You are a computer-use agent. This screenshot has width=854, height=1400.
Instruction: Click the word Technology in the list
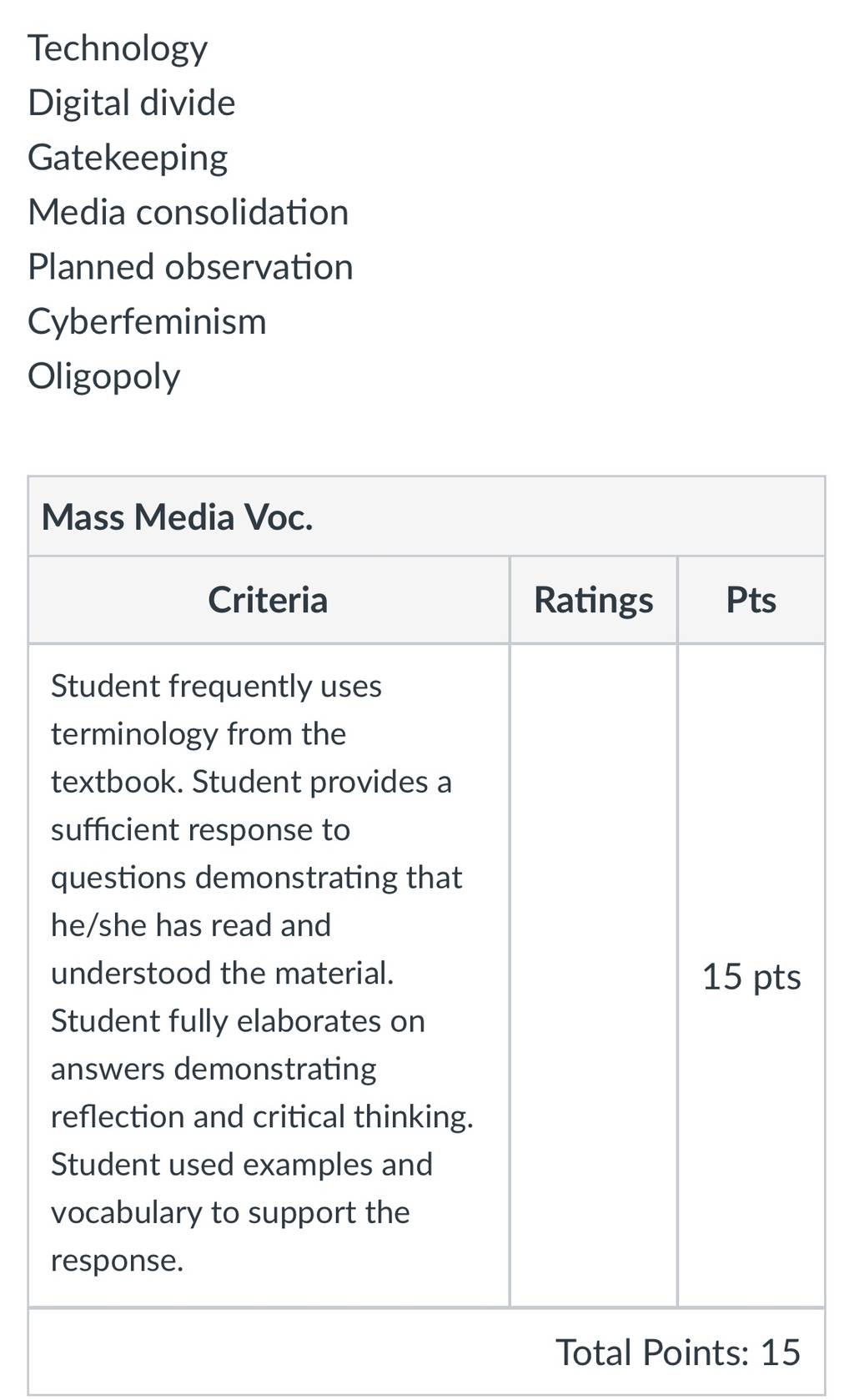118,48
